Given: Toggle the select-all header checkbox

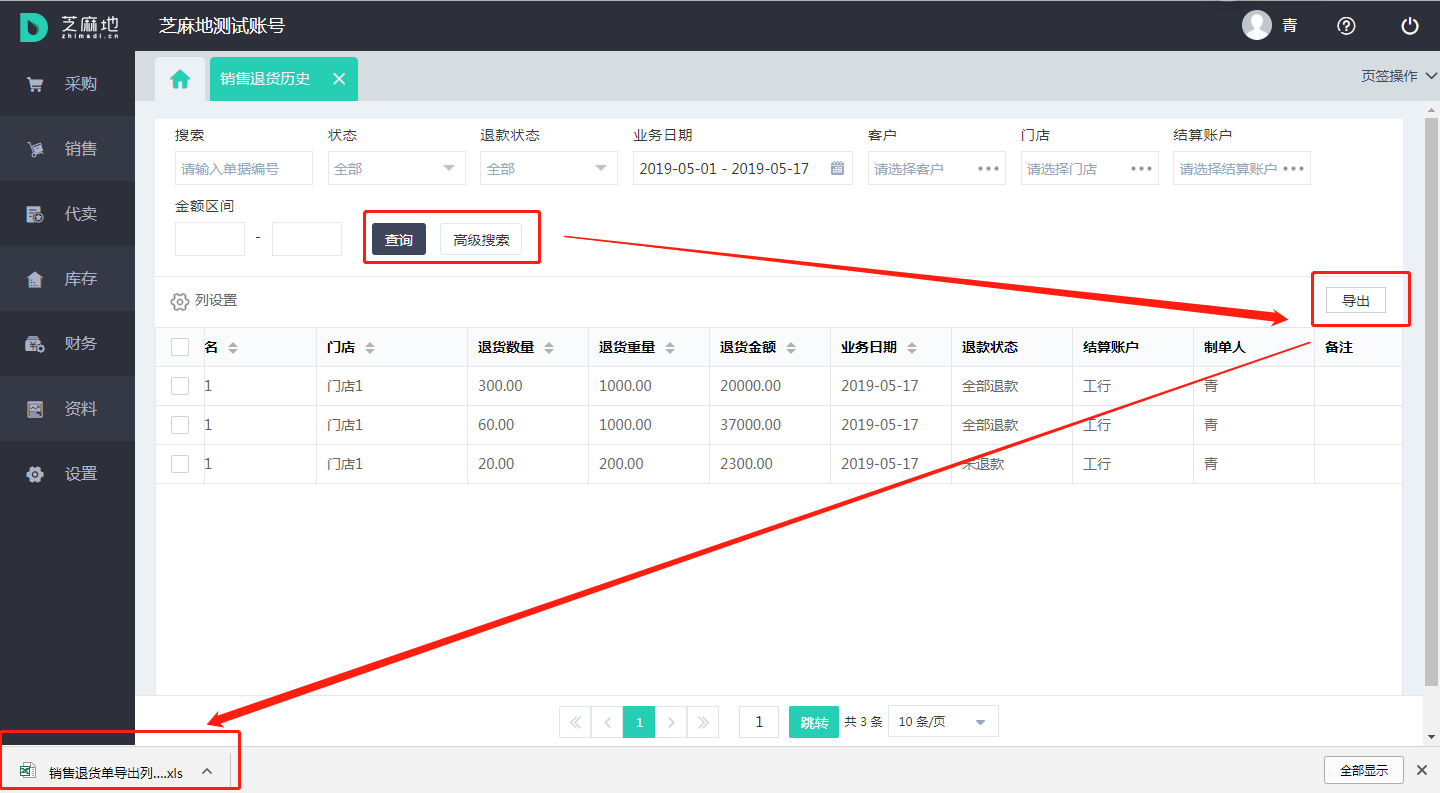Looking at the screenshot, I should click(x=180, y=347).
